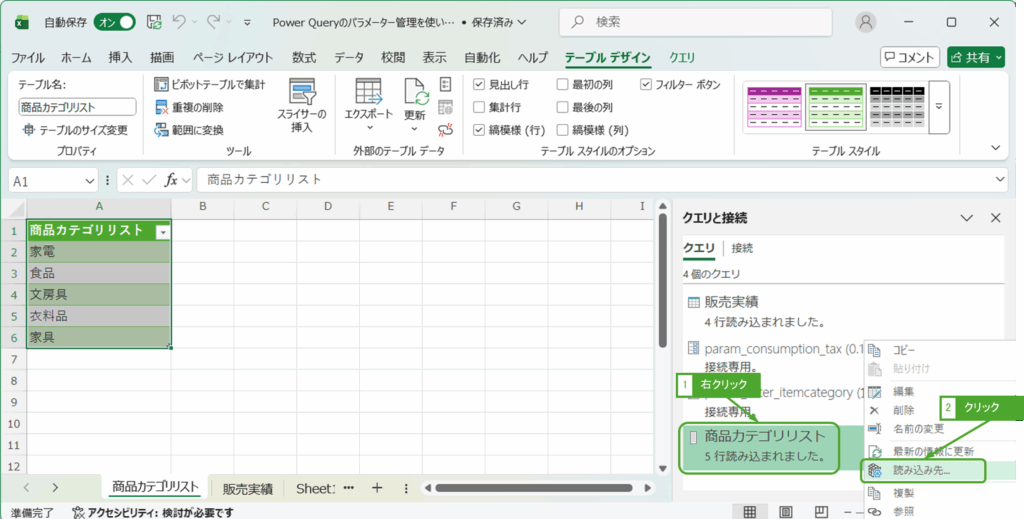Toggle the AutoSave switch
1024x519 pixels.
[115, 21]
